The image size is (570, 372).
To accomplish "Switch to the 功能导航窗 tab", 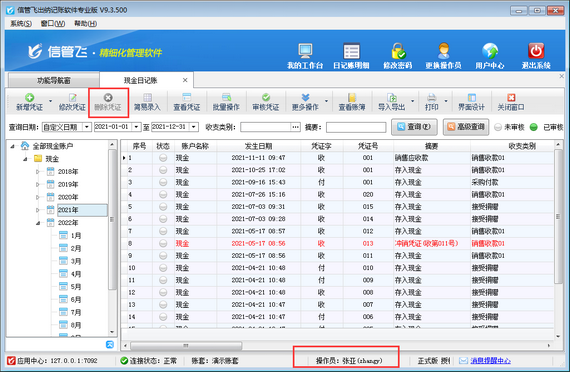I will coord(54,80).
